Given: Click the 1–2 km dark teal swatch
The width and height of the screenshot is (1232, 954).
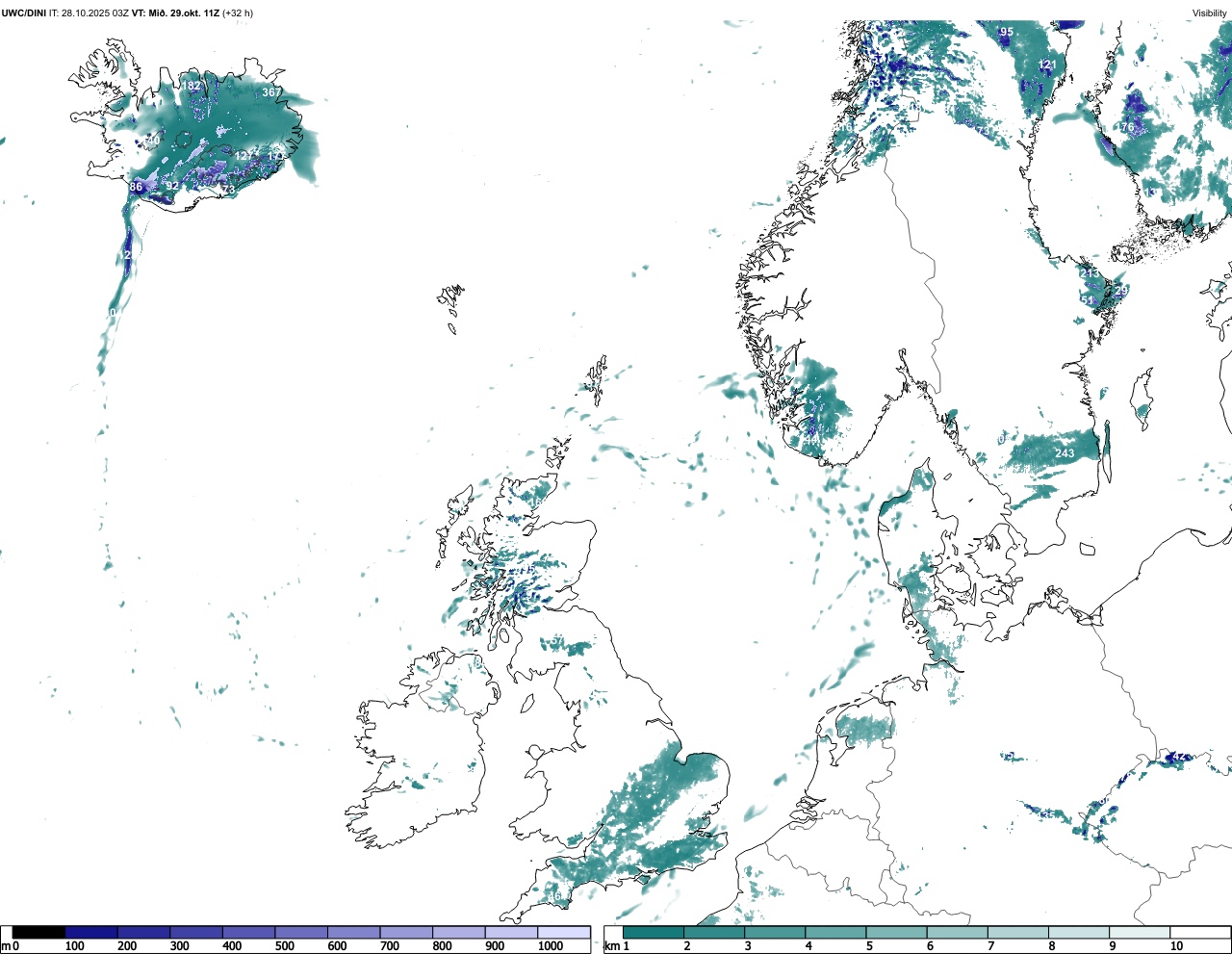Looking at the screenshot, I should coord(654,933).
